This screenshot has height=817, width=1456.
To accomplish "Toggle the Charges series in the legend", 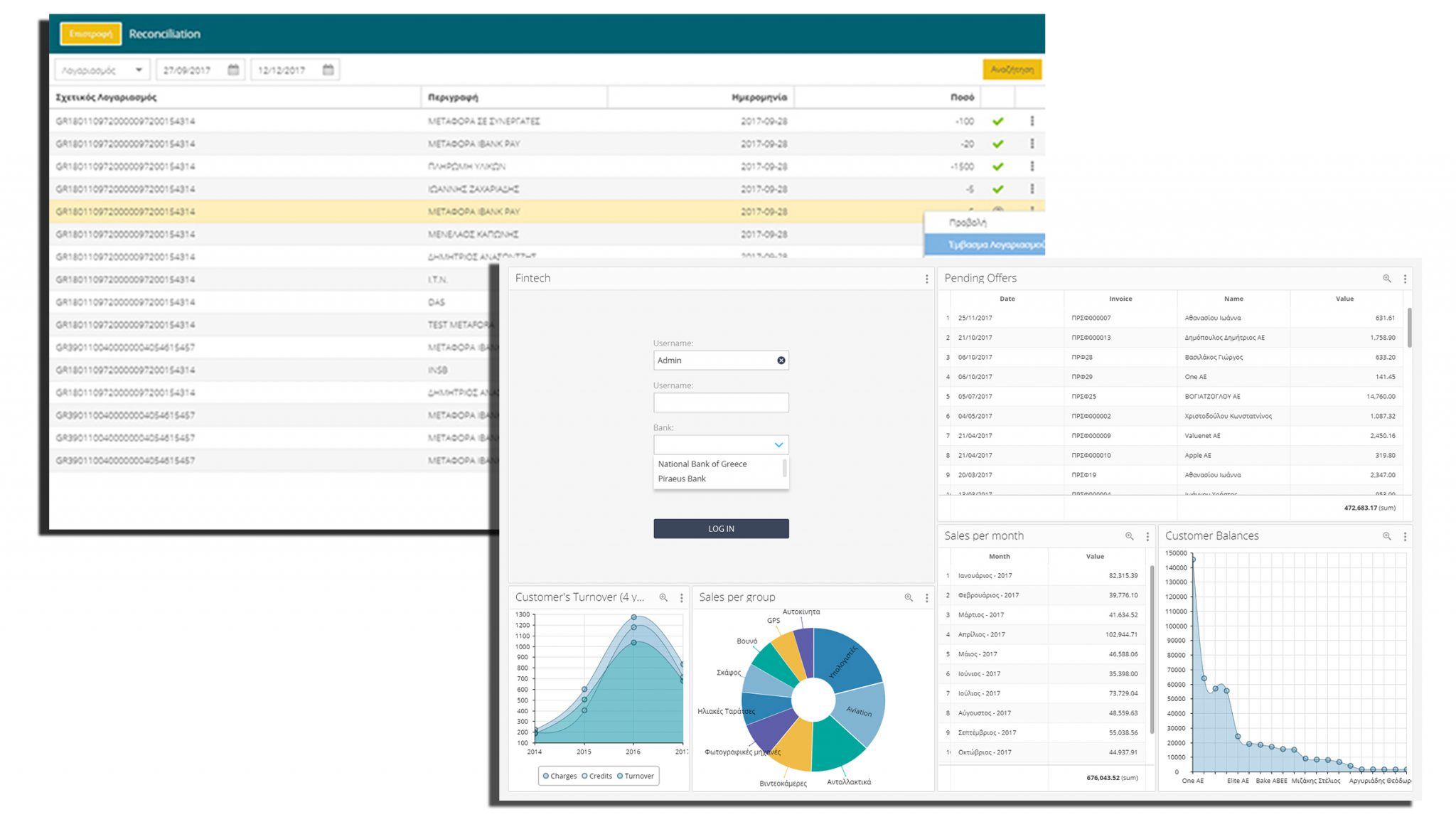I will pos(560,776).
